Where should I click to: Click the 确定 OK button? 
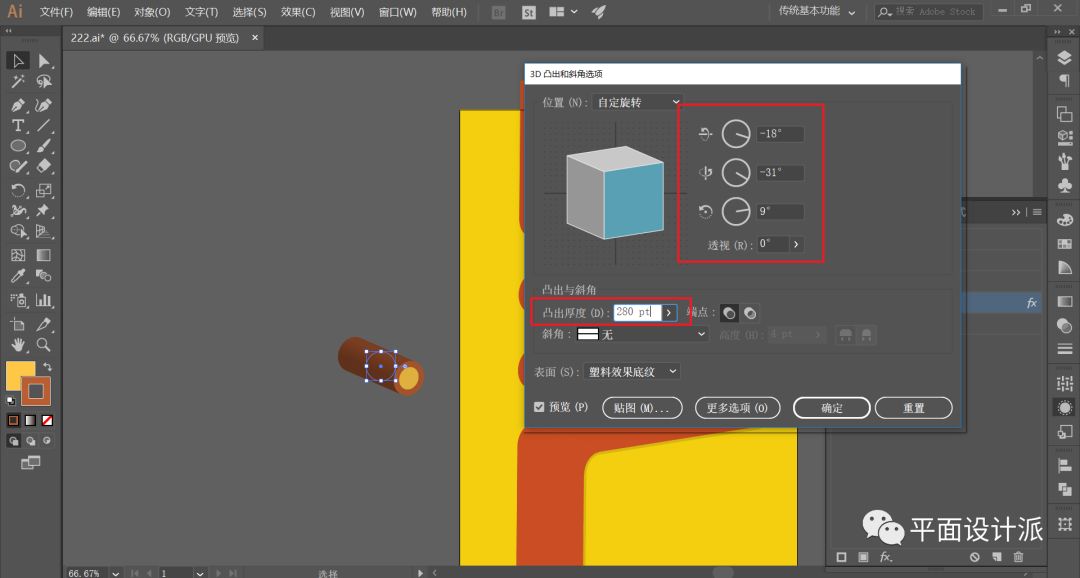click(831, 408)
